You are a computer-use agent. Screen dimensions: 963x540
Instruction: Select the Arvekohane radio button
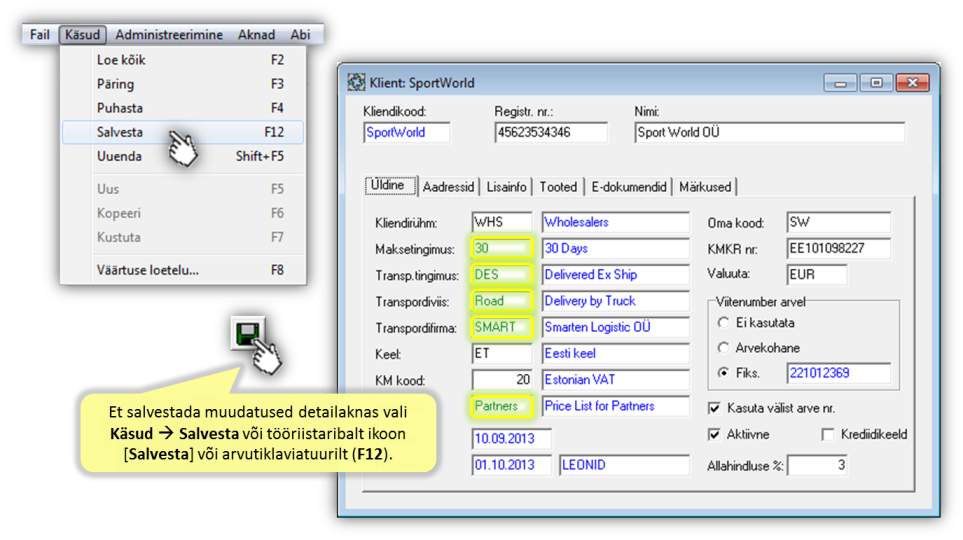tap(723, 348)
